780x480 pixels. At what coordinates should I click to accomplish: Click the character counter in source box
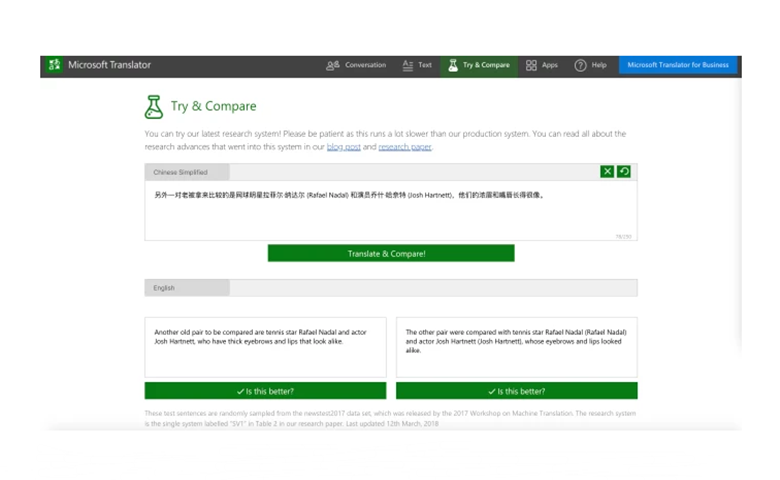point(623,236)
